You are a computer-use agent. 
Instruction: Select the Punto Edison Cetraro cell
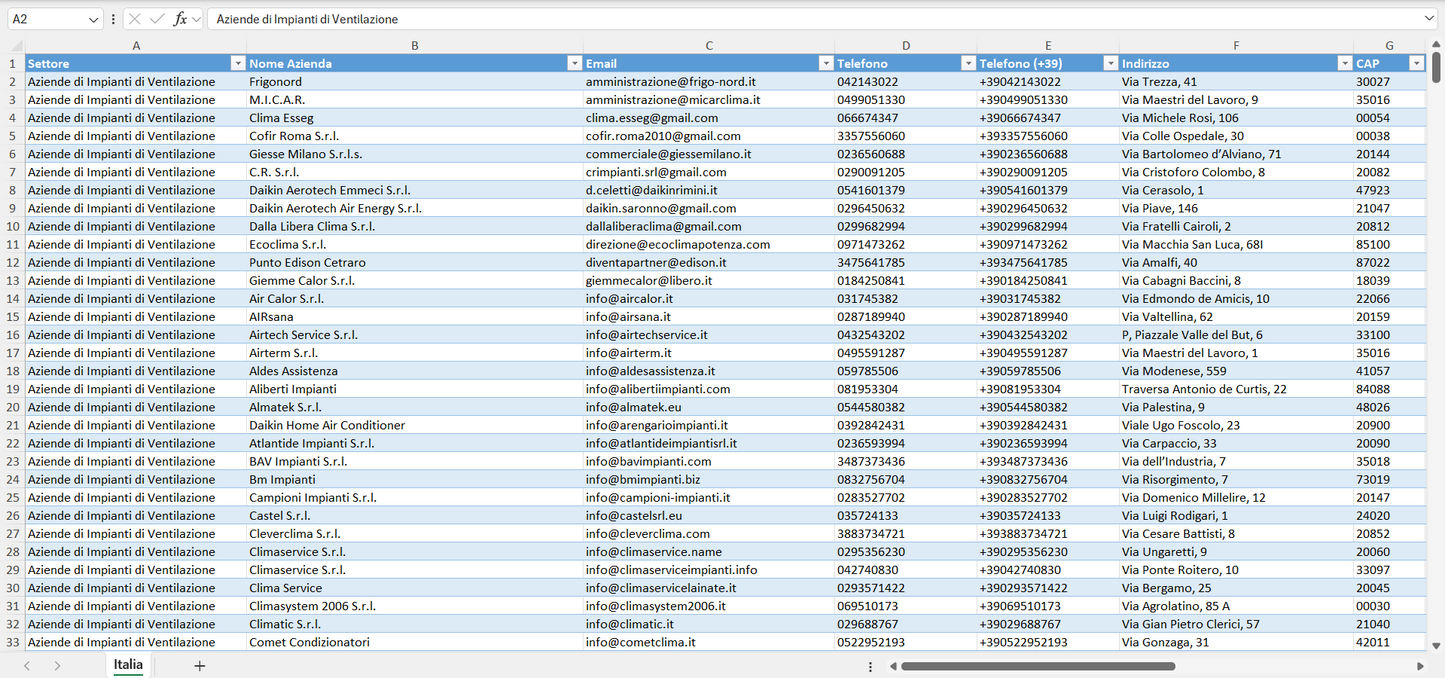[415, 262]
